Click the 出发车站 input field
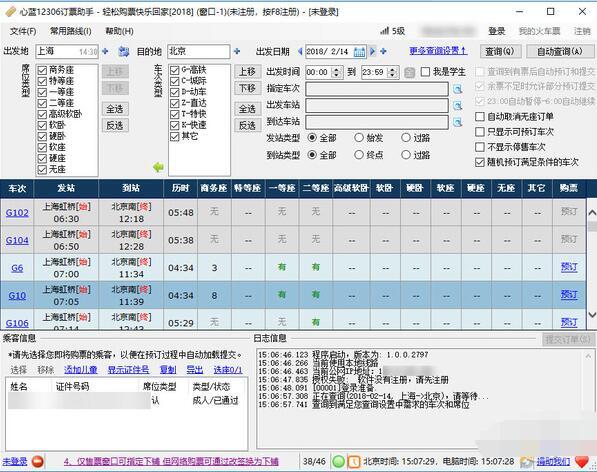 377,105
